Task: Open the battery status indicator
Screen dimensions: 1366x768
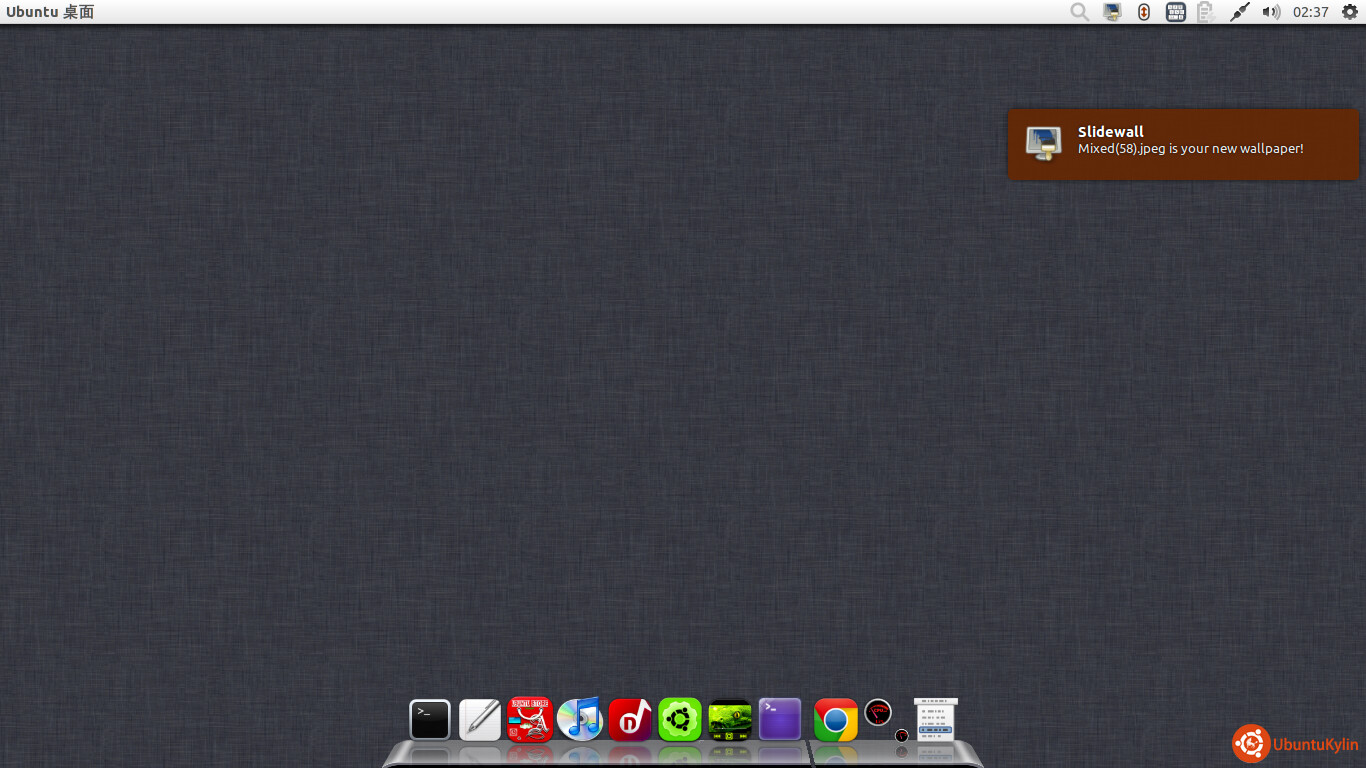Action: click(x=1206, y=12)
